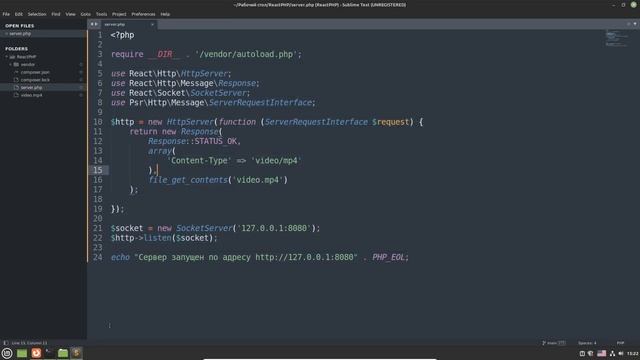Open the Preferences menu
Viewport: 640px width, 360px height.
(x=143, y=14)
